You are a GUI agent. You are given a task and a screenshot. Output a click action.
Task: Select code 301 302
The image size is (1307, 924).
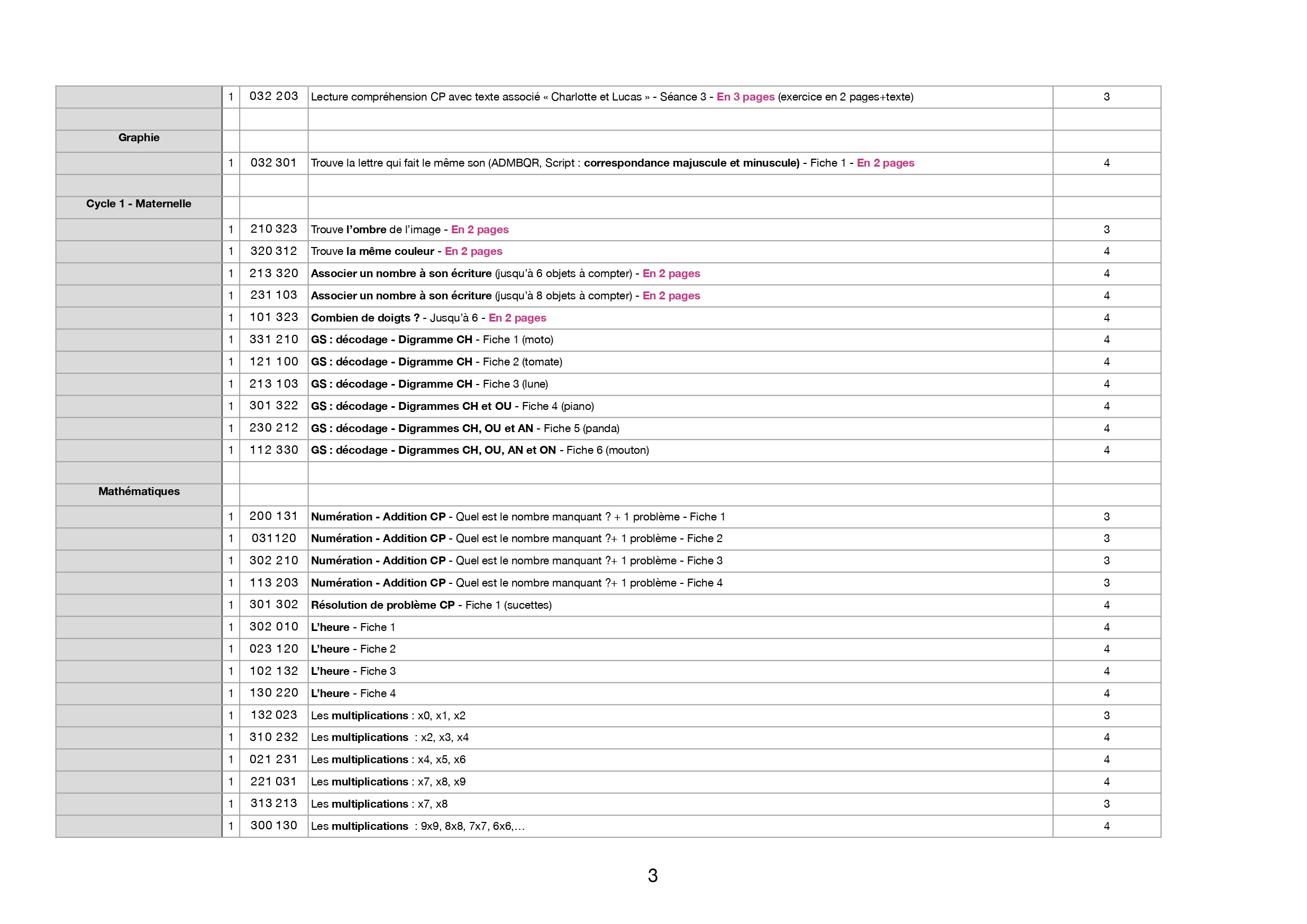coord(274,604)
